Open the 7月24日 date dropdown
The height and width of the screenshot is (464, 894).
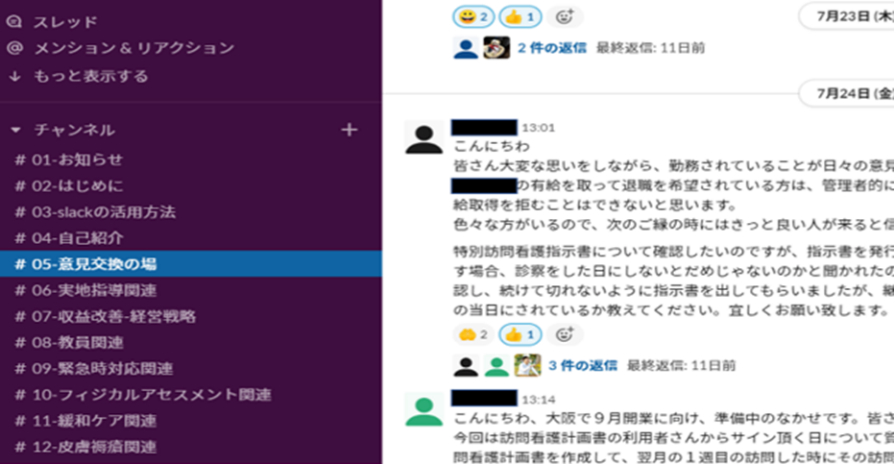(847, 93)
